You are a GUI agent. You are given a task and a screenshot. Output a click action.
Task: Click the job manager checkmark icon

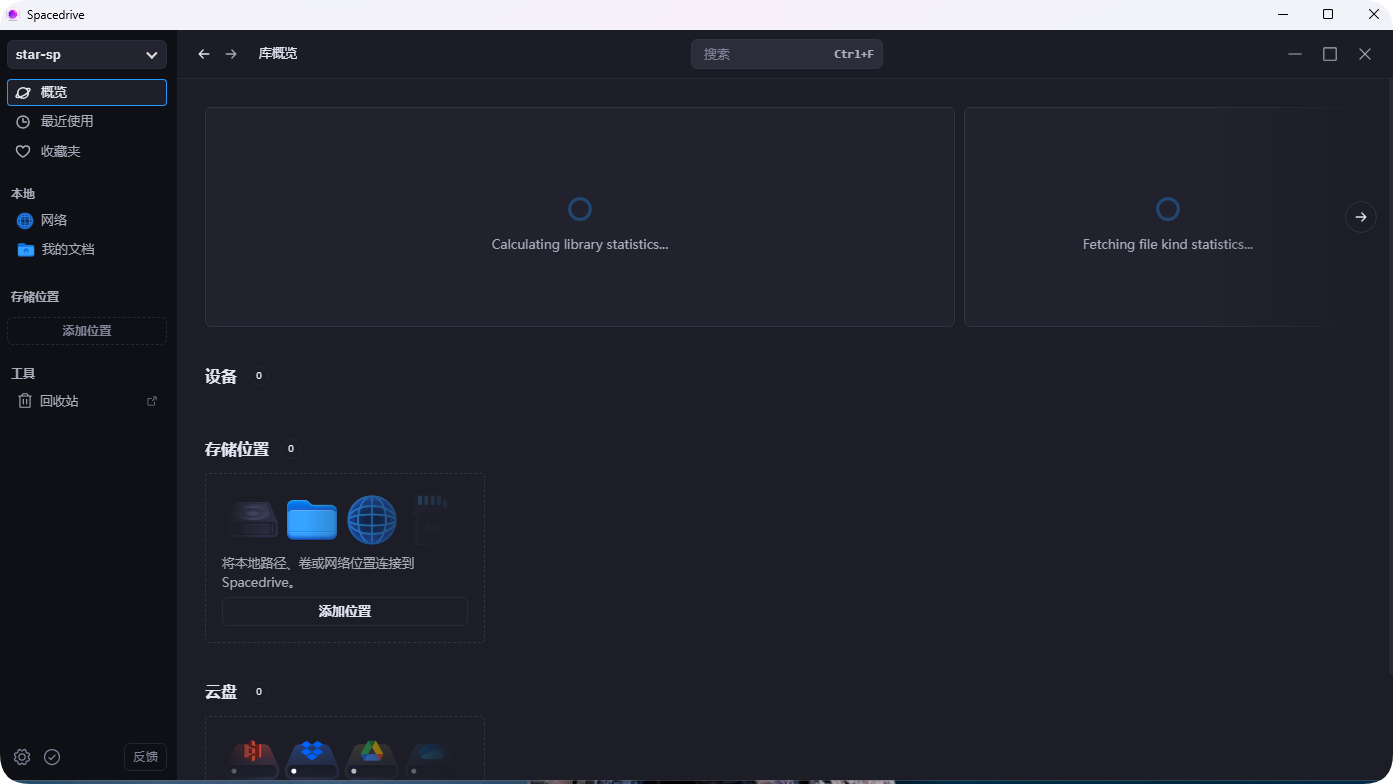click(x=52, y=757)
